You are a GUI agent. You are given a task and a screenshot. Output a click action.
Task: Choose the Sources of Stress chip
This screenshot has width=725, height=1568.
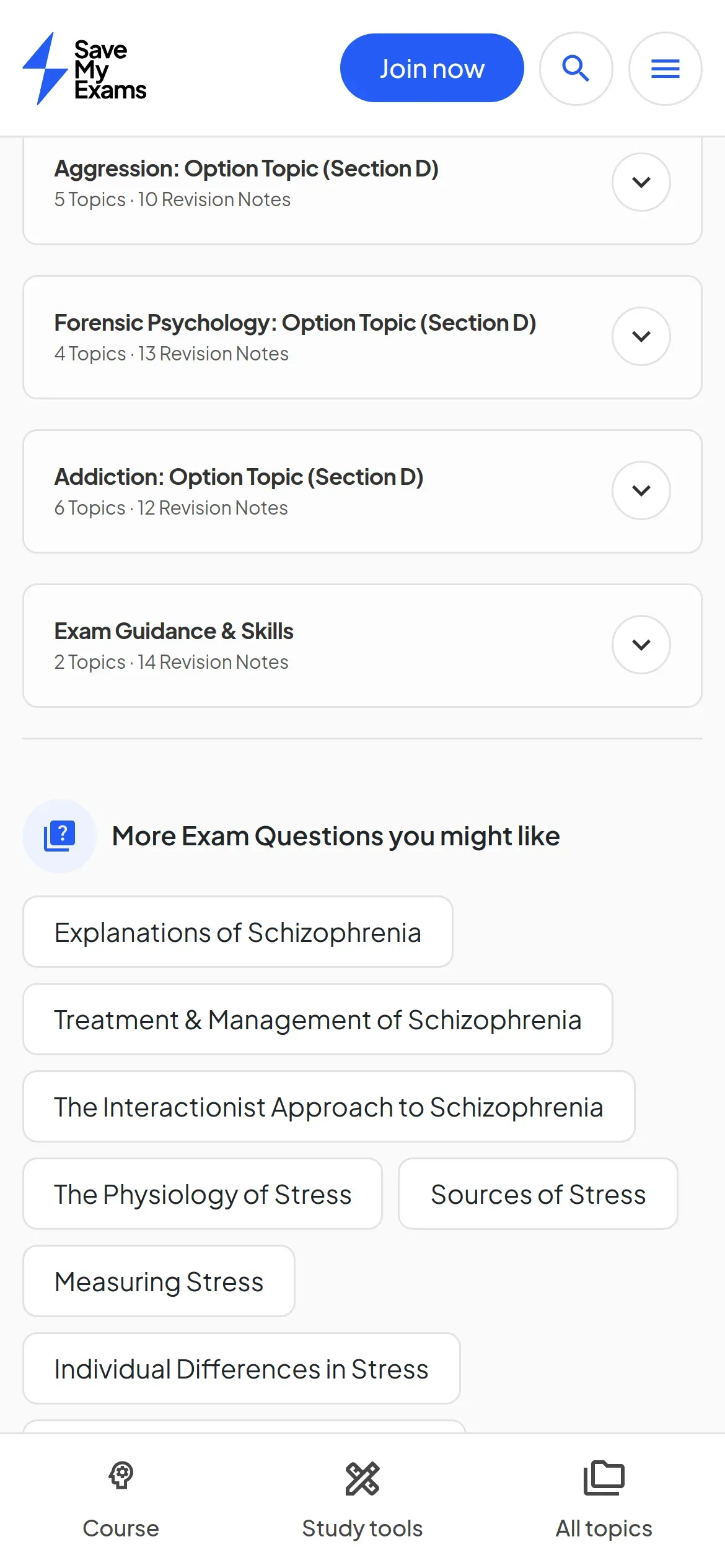[538, 1194]
